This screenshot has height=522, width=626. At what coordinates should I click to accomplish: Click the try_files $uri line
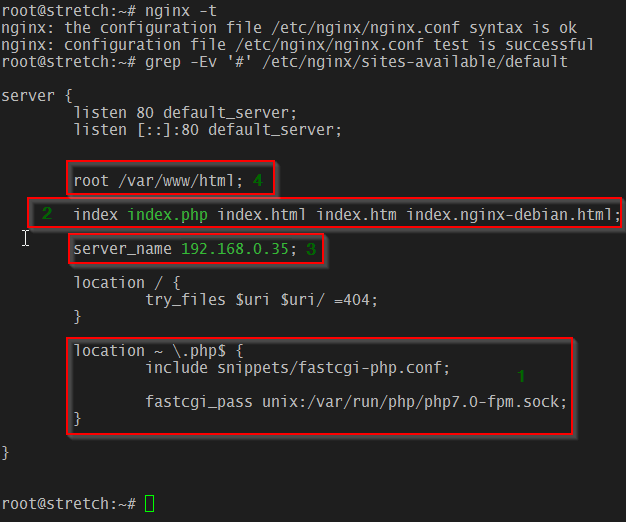pos(261,300)
